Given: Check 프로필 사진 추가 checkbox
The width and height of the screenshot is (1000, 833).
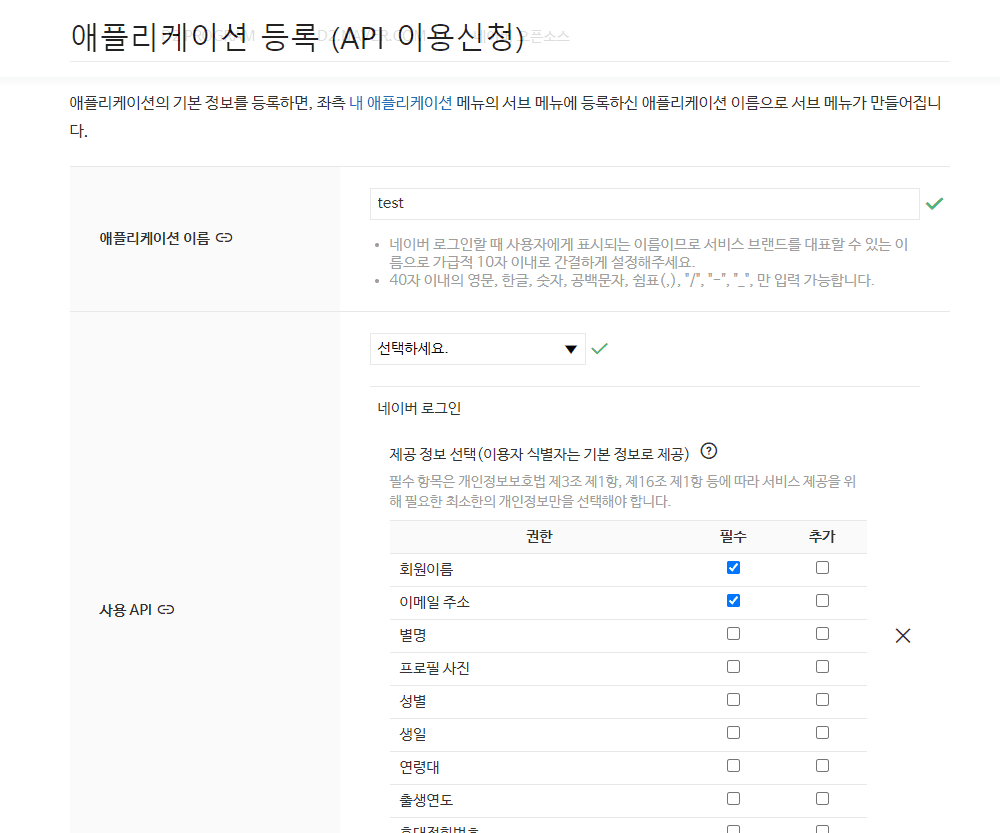Looking at the screenshot, I should pyautogui.click(x=822, y=667).
